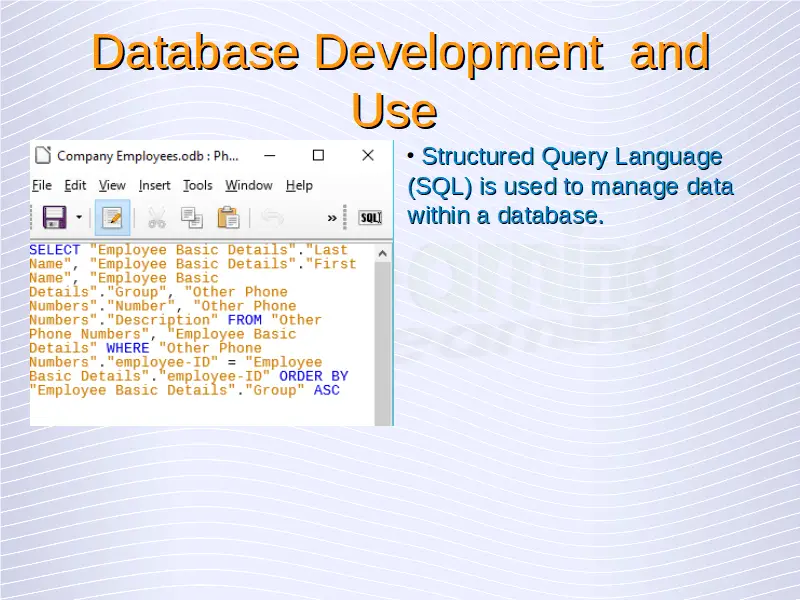This screenshot has height=600, width=800.
Task: Open the View menu
Action: 112,185
